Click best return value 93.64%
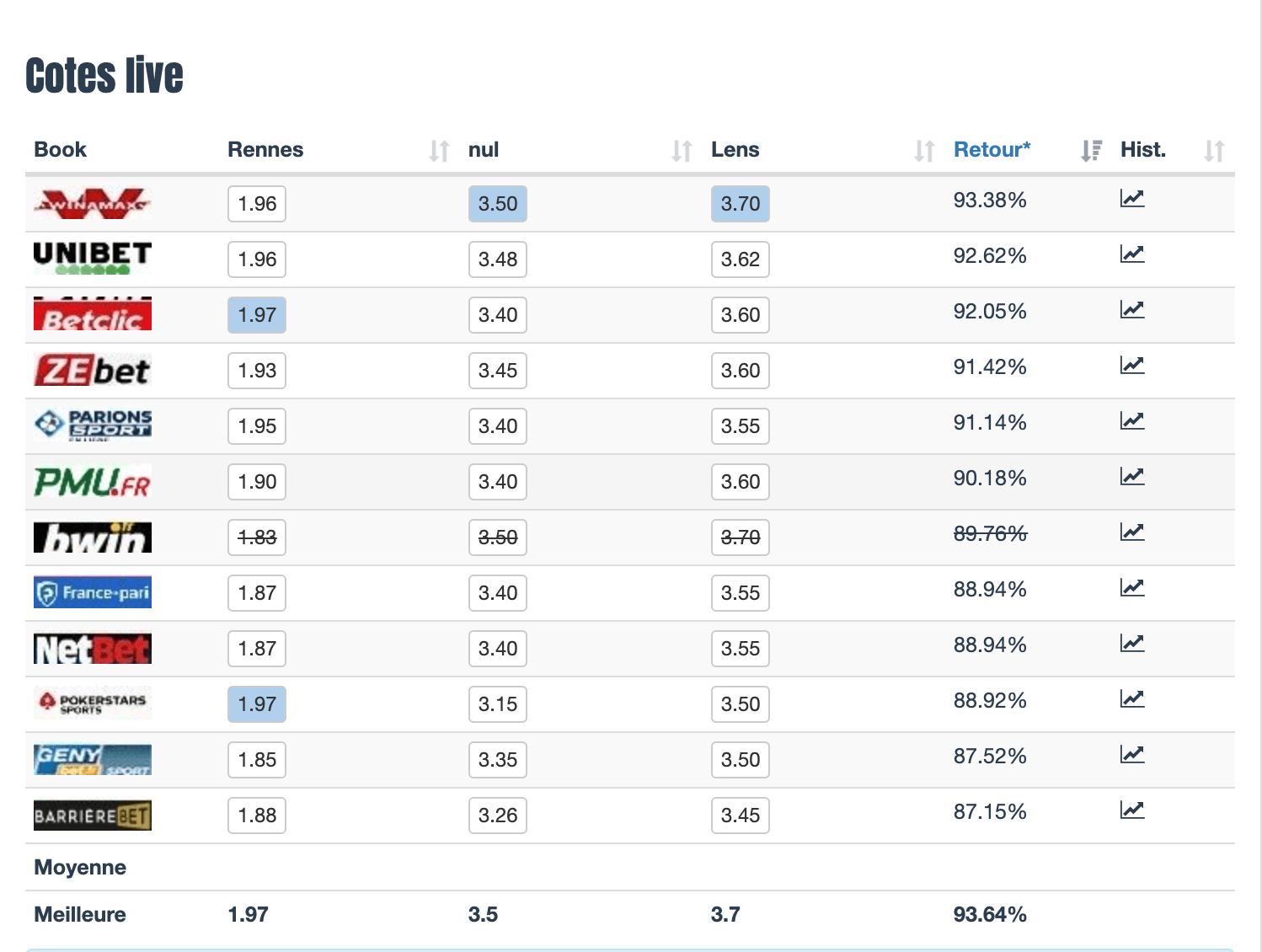 click(x=990, y=915)
